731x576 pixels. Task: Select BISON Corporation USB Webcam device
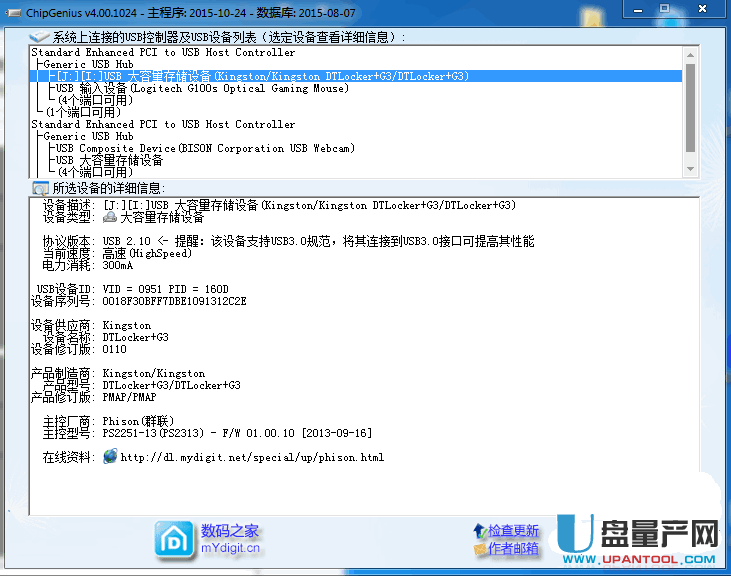click(x=205, y=148)
